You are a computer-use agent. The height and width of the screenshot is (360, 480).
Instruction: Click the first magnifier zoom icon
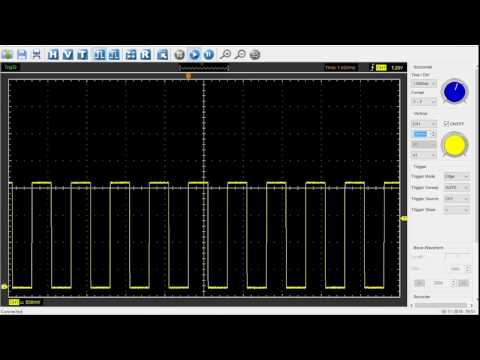point(226,54)
